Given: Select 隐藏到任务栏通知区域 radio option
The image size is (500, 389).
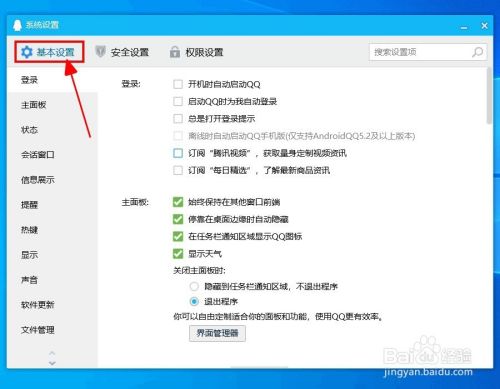Looking at the screenshot, I should click(194, 286).
